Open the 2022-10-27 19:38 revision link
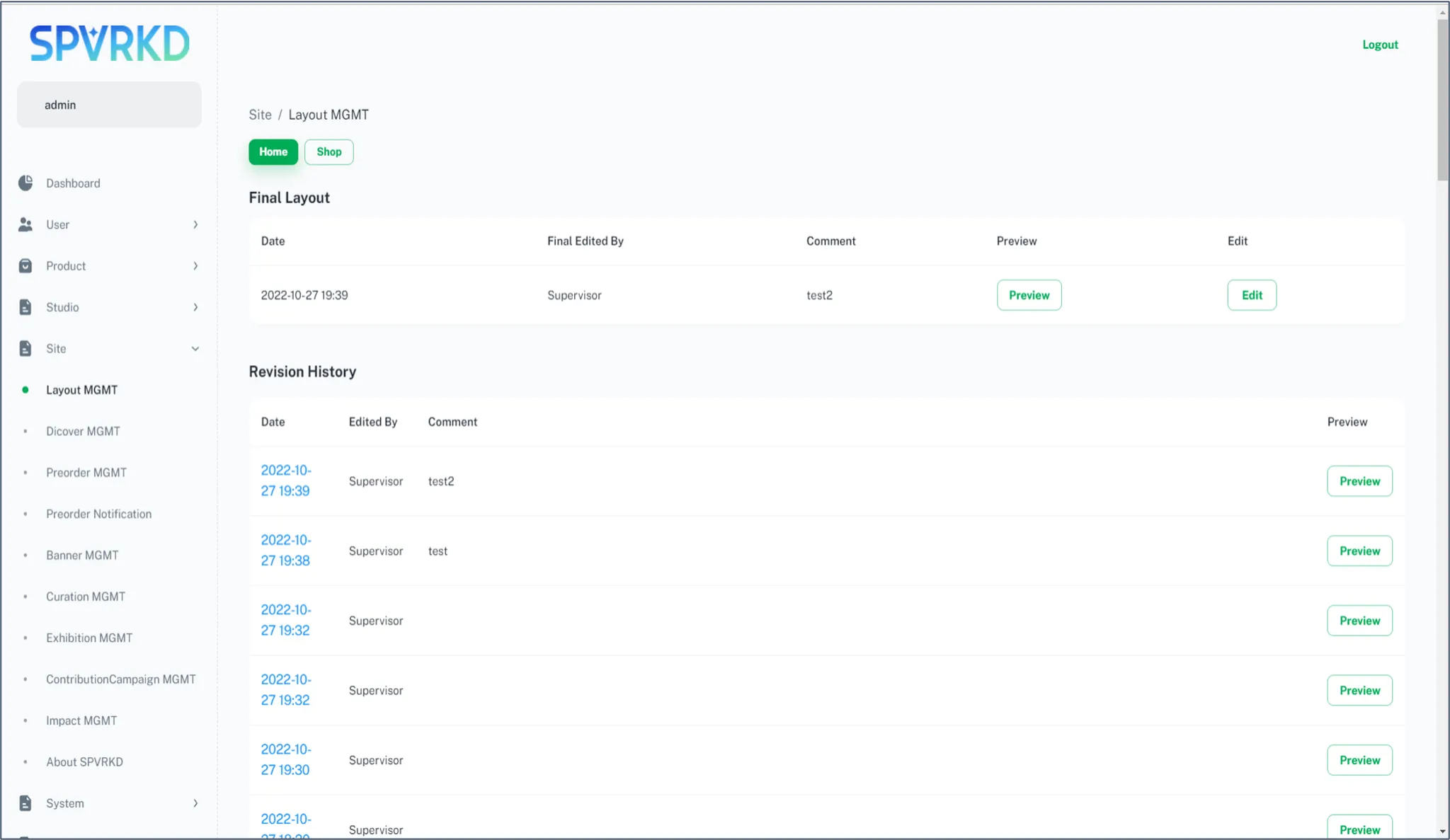This screenshot has width=1450, height=840. point(285,551)
